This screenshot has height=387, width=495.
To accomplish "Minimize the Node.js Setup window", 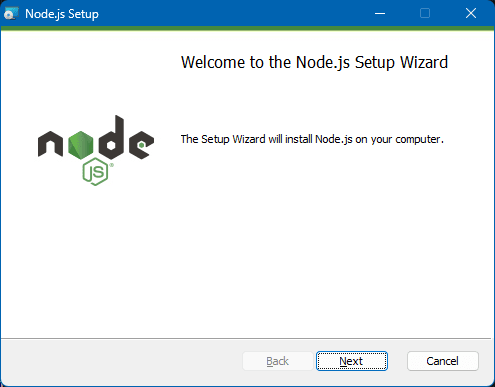I will pyautogui.click(x=380, y=14).
